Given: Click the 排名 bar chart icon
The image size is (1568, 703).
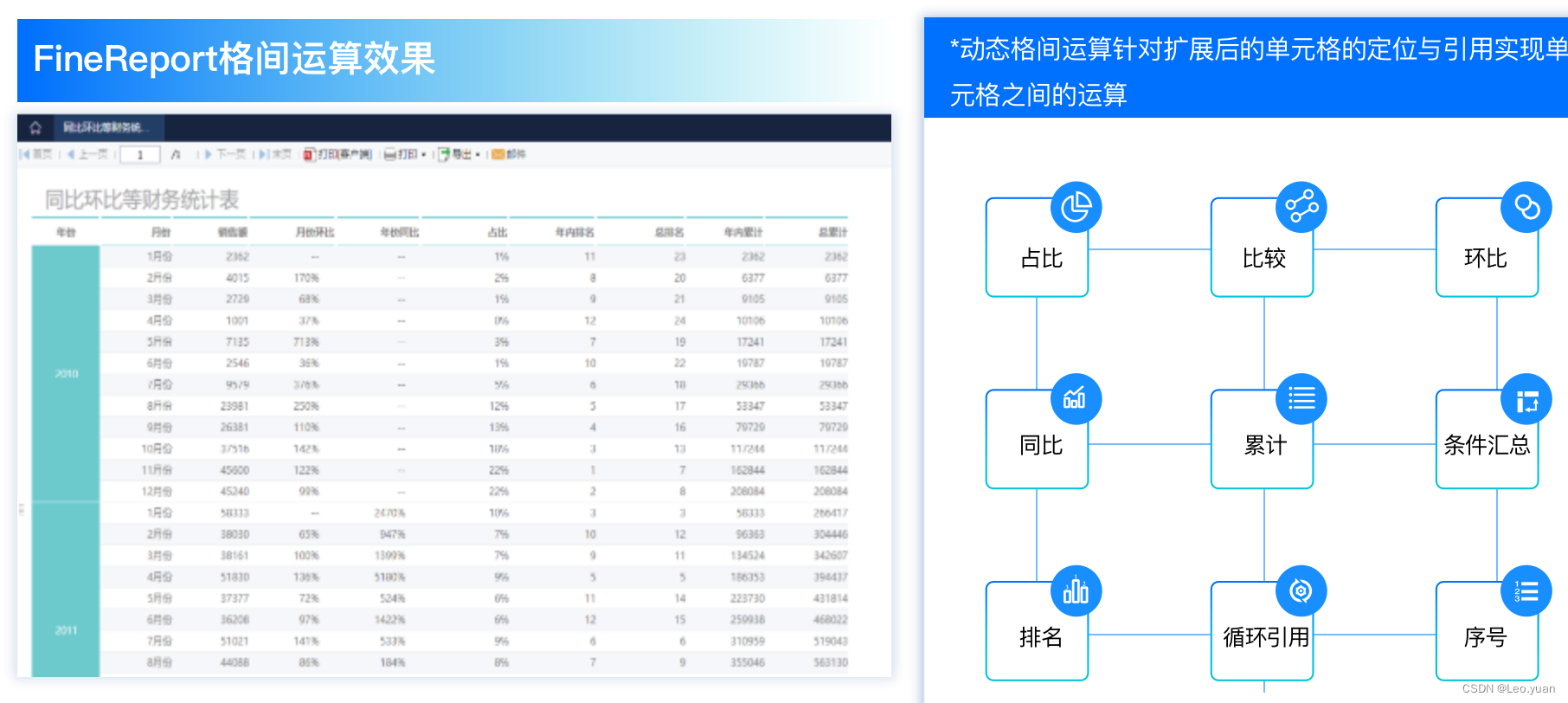Looking at the screenshot, I should tap(1076, 591).
